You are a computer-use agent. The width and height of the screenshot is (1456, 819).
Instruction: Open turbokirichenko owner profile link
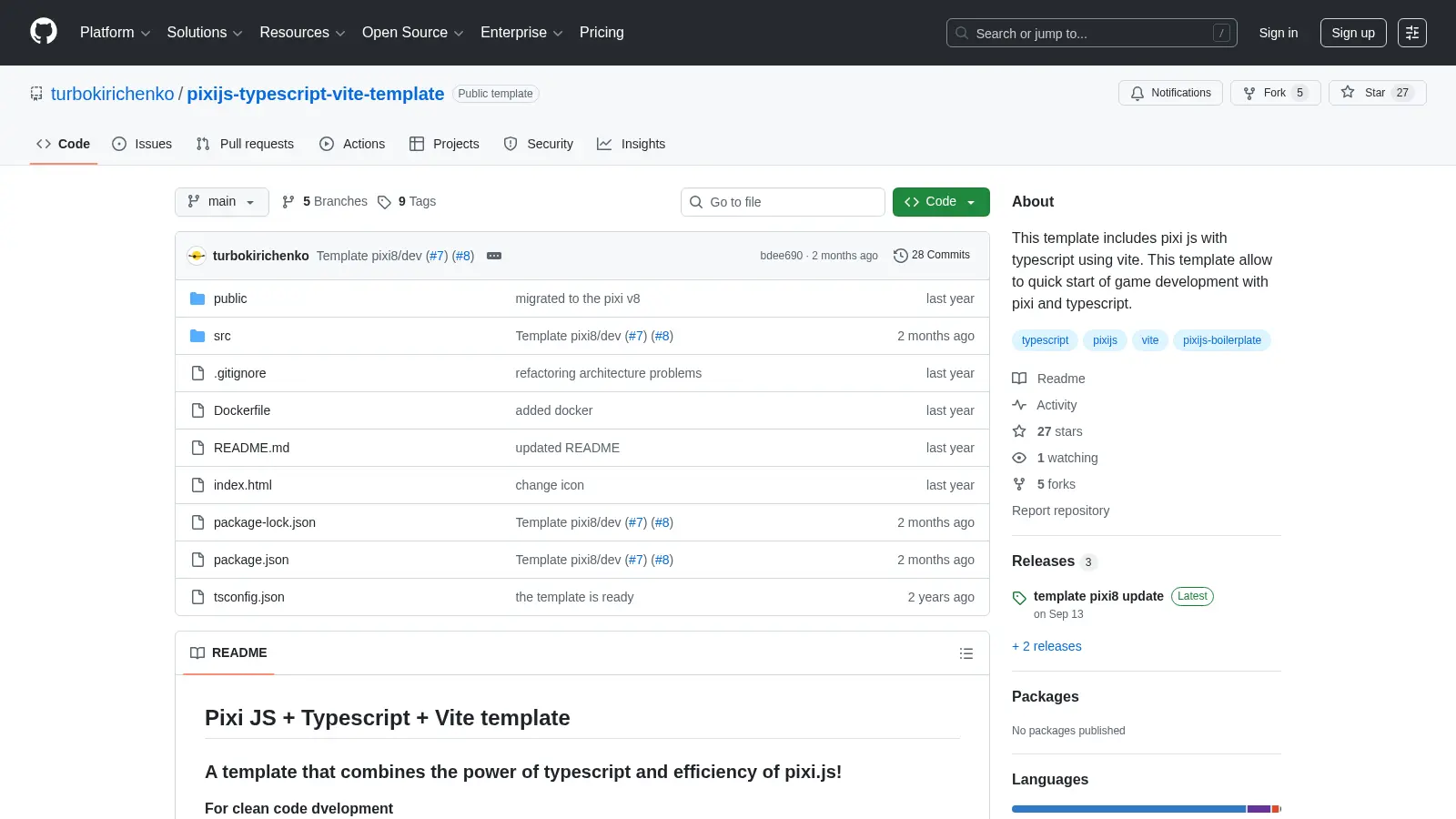click(112, 94)
